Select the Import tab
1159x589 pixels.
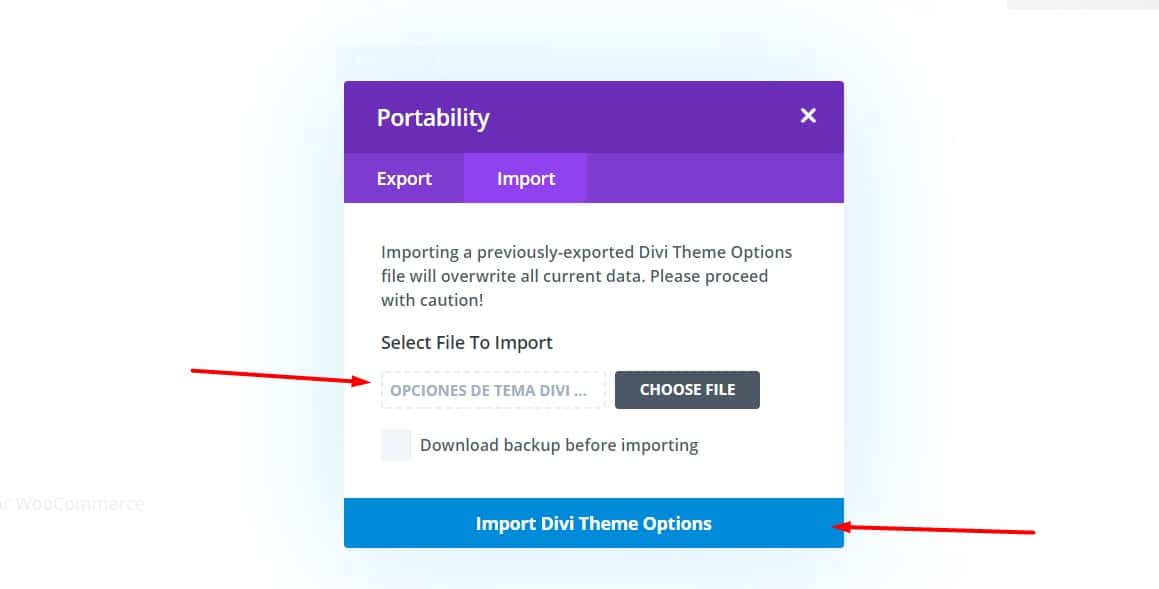point(526,178)
